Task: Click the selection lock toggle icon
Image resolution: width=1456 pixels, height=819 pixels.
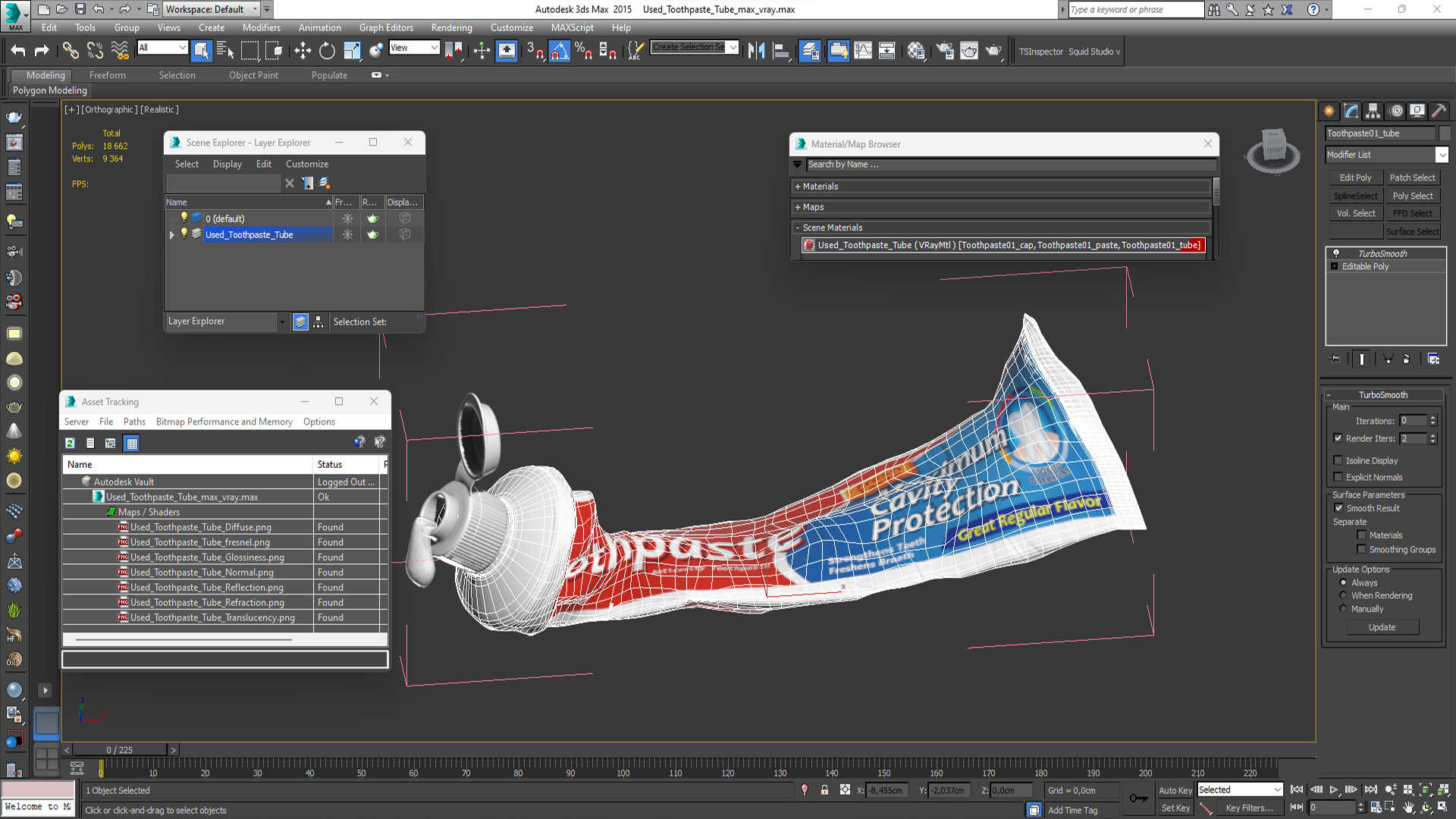Action: pyautogui.click(x=824, y=790)
